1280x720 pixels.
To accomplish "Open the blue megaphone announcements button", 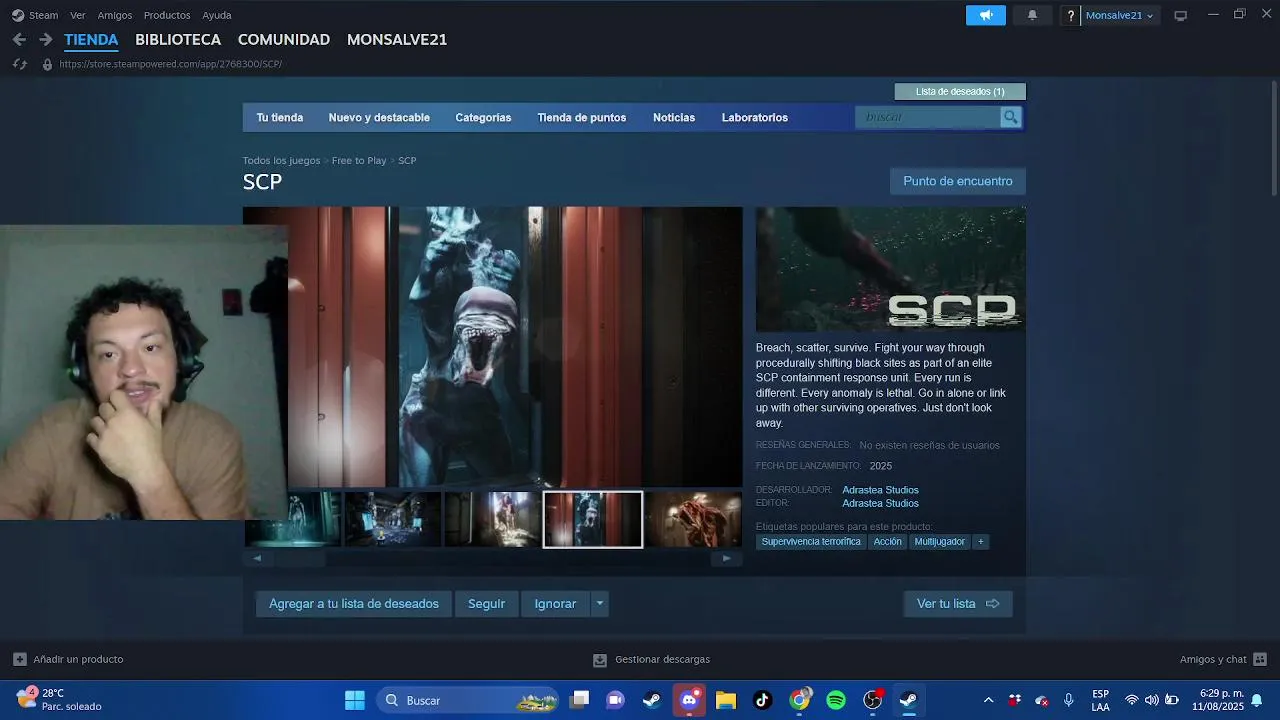I will coord(986,15).
